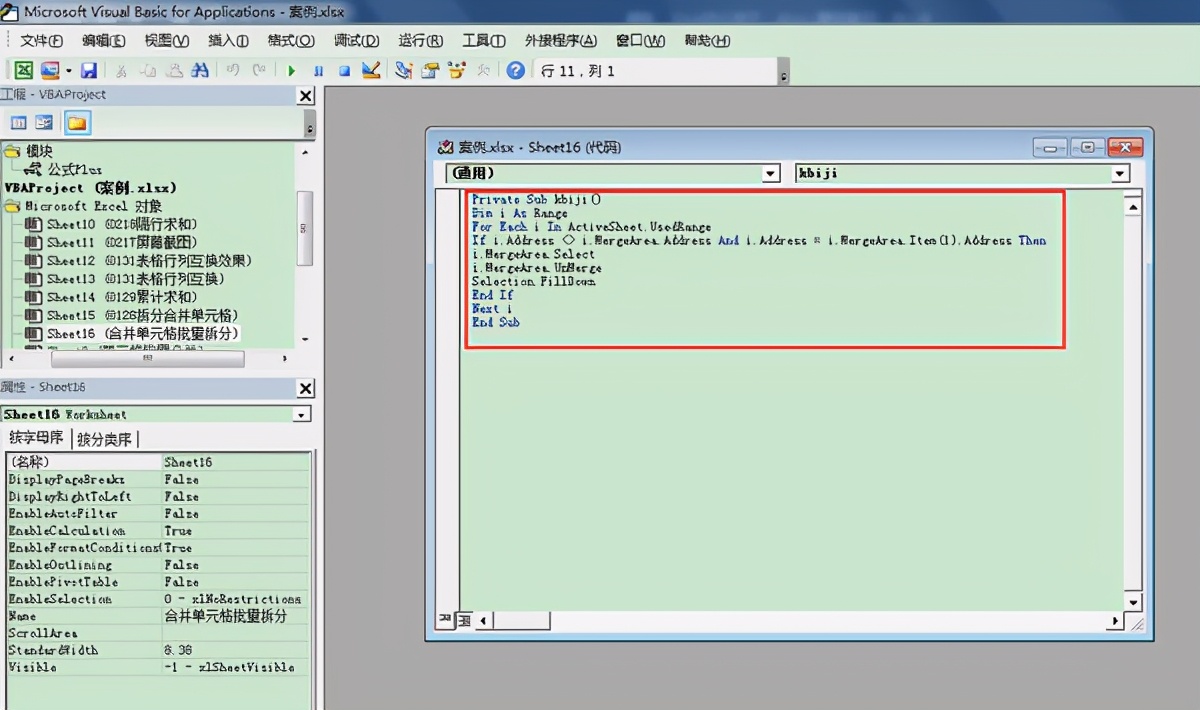Open the 工具(T) menu
The image size is (1200, 710).
pyautogui.click(x=484, y=41)
